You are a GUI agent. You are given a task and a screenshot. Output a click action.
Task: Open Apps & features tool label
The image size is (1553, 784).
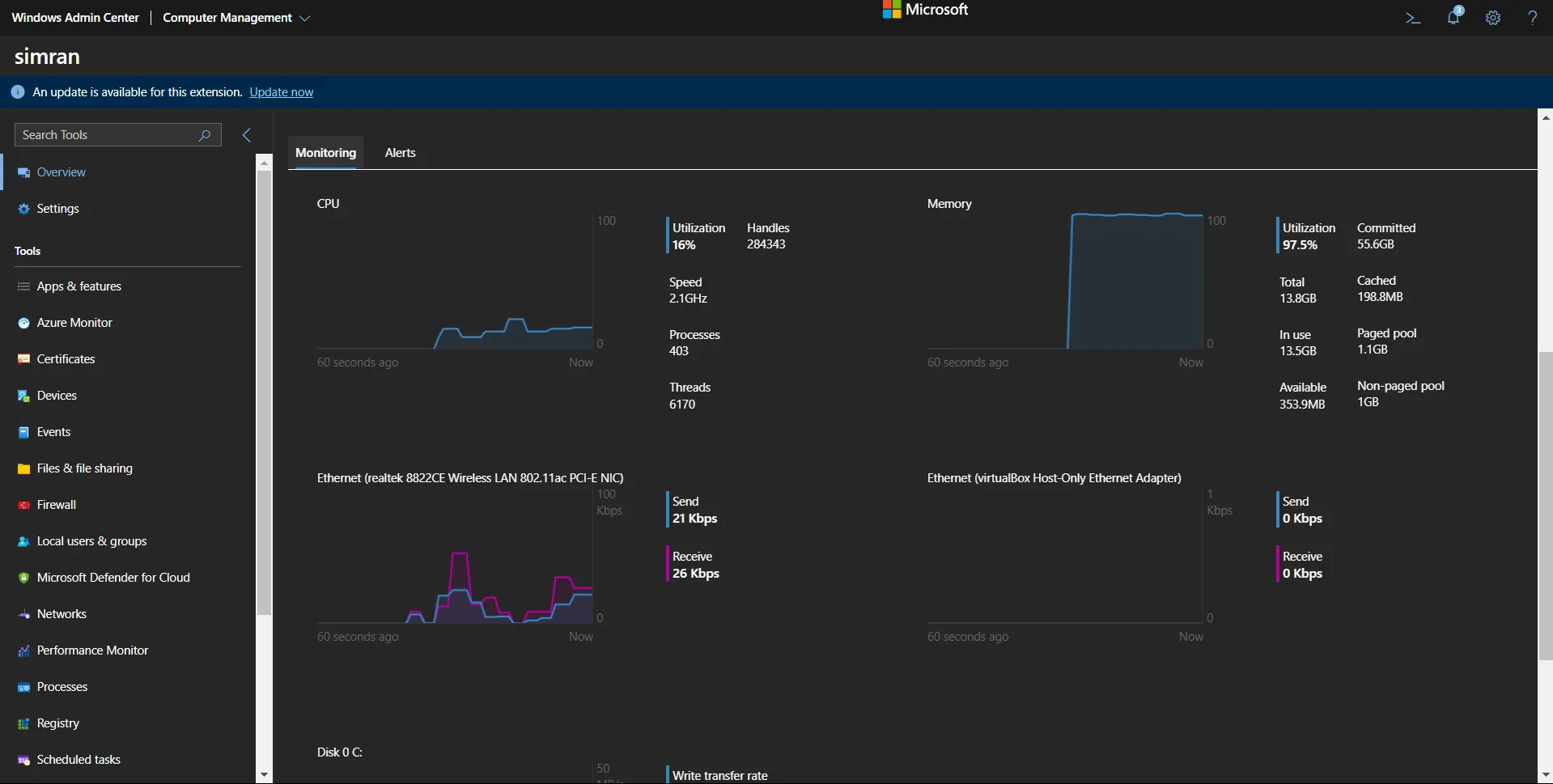tap(79, 286)
